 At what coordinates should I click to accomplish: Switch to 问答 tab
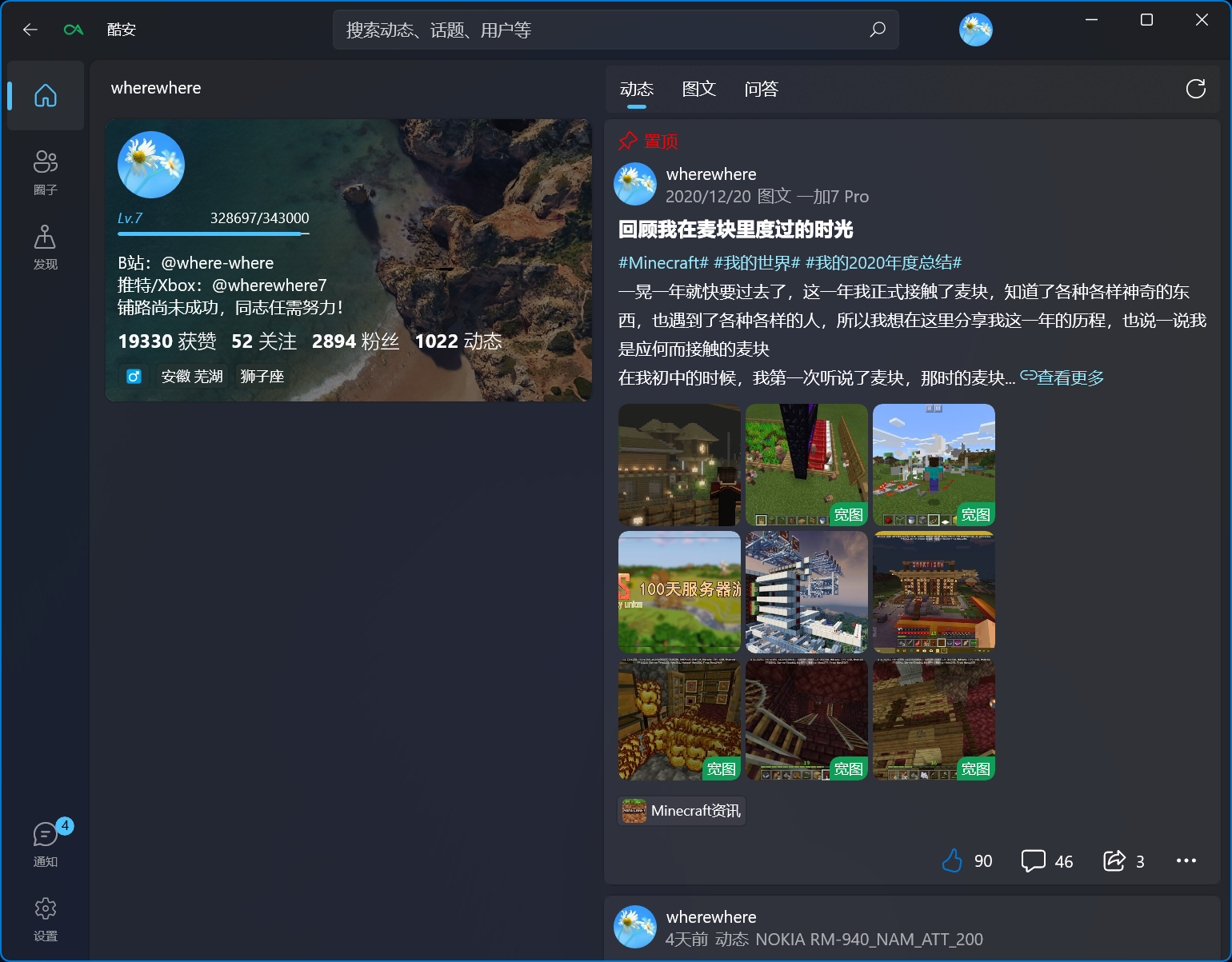pos(762,89)
